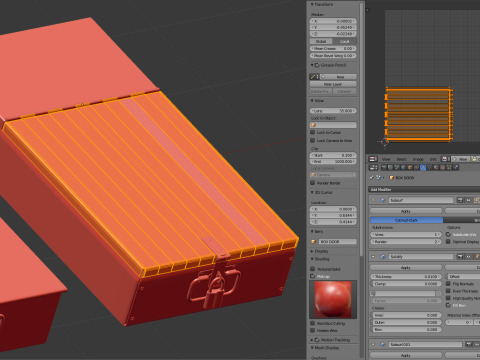Click the Properties editor type icon
This screenshot has height=360, width=480.
click(373, 167)
